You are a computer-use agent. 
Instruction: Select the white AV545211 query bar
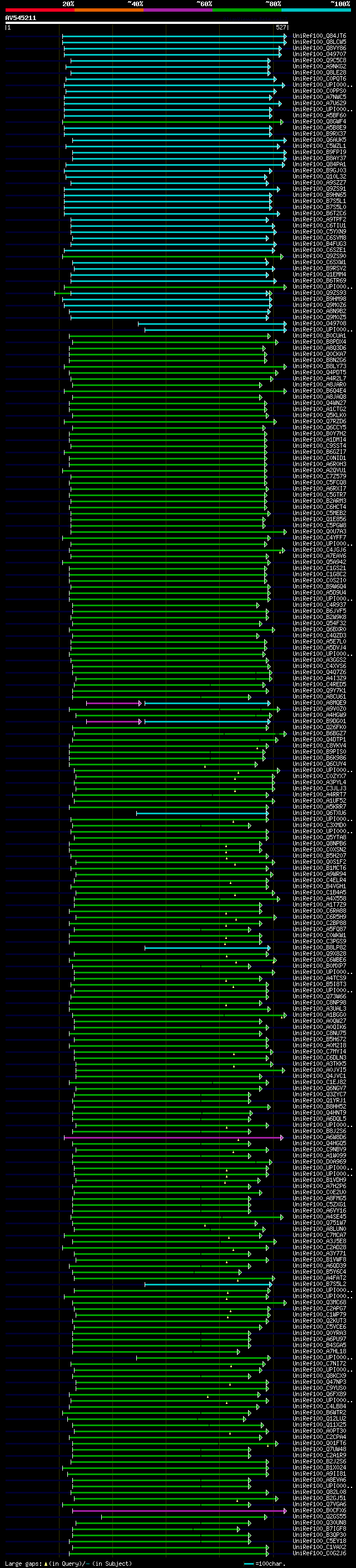pos(147,22)
